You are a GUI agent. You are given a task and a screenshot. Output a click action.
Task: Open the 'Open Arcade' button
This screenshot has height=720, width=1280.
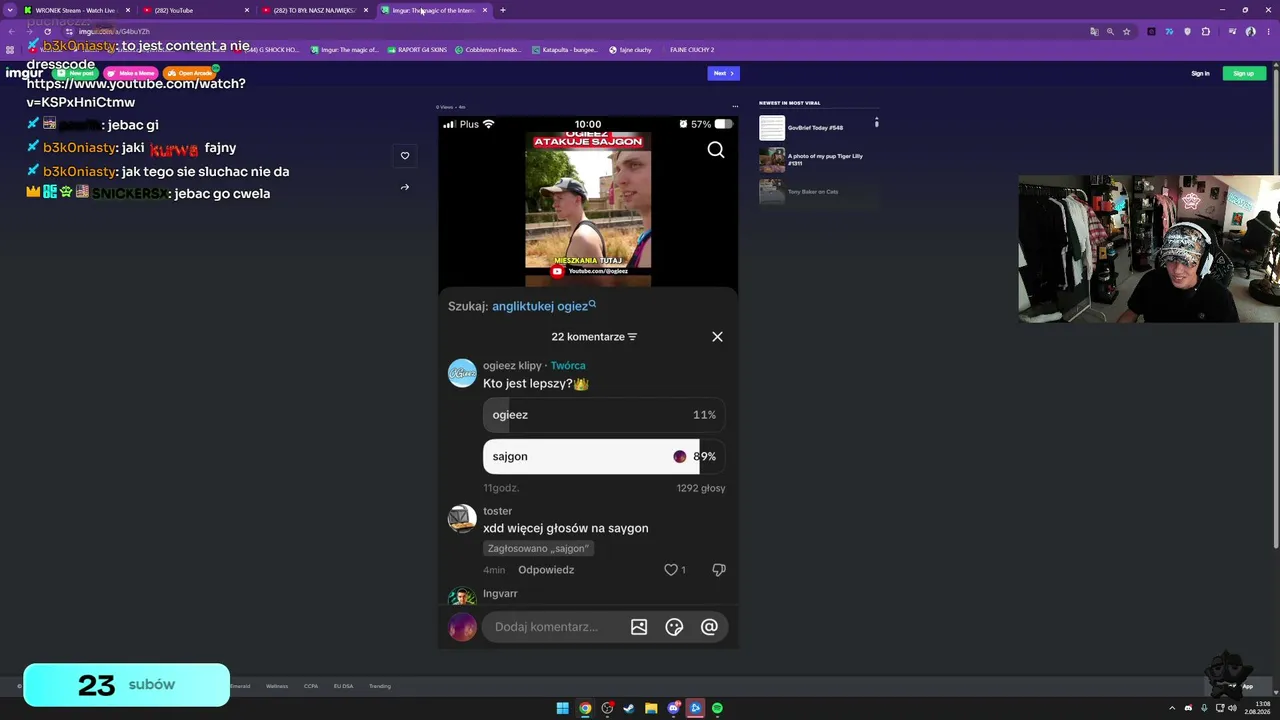point(190,73)
